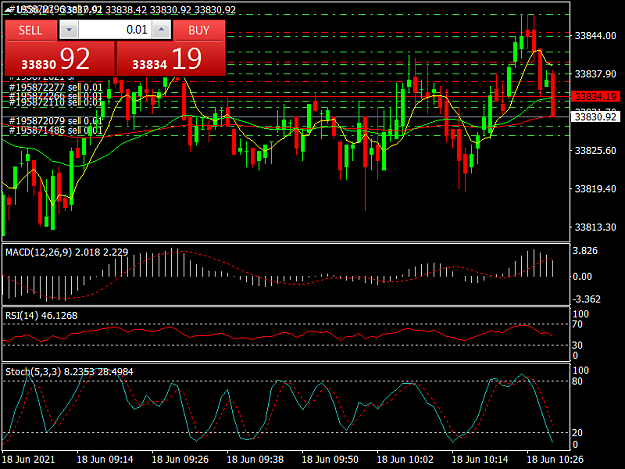Click the 20 level on Stochastic scale
This screenshot has width=625, height=469.
pyautogui.click(x=578, y=432)
